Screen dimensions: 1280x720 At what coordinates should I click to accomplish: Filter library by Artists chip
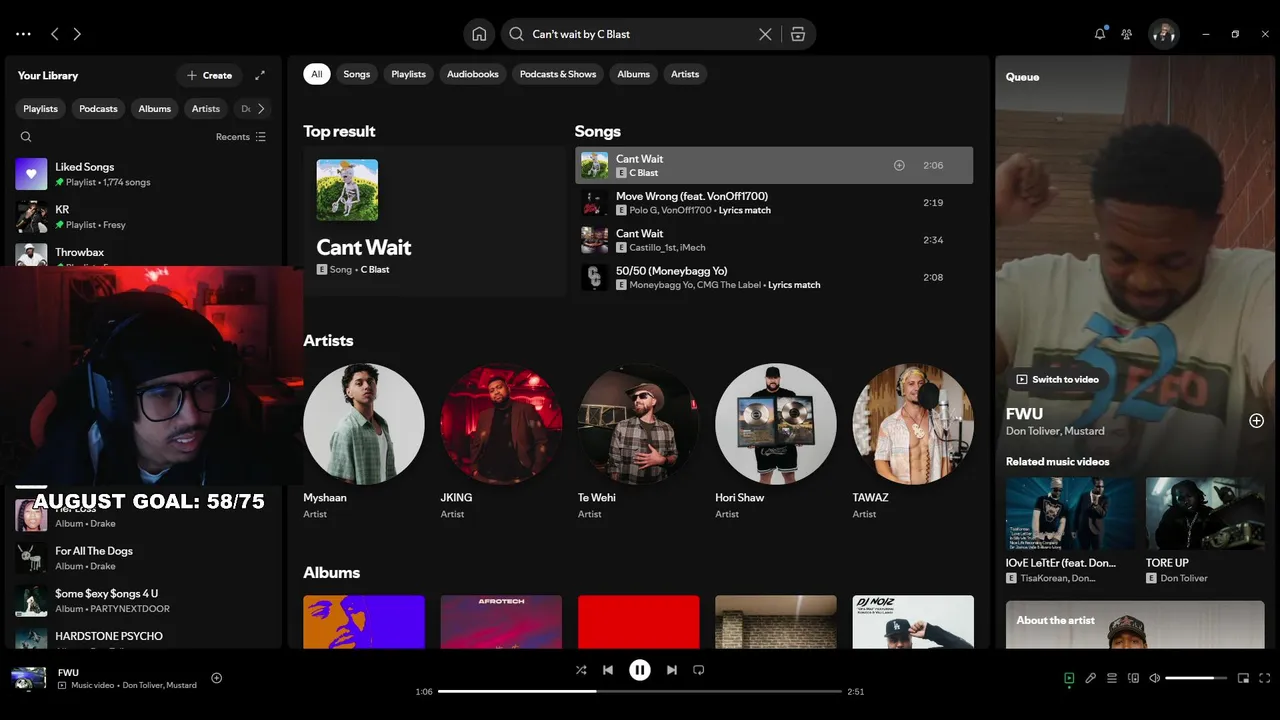[206, 108]
